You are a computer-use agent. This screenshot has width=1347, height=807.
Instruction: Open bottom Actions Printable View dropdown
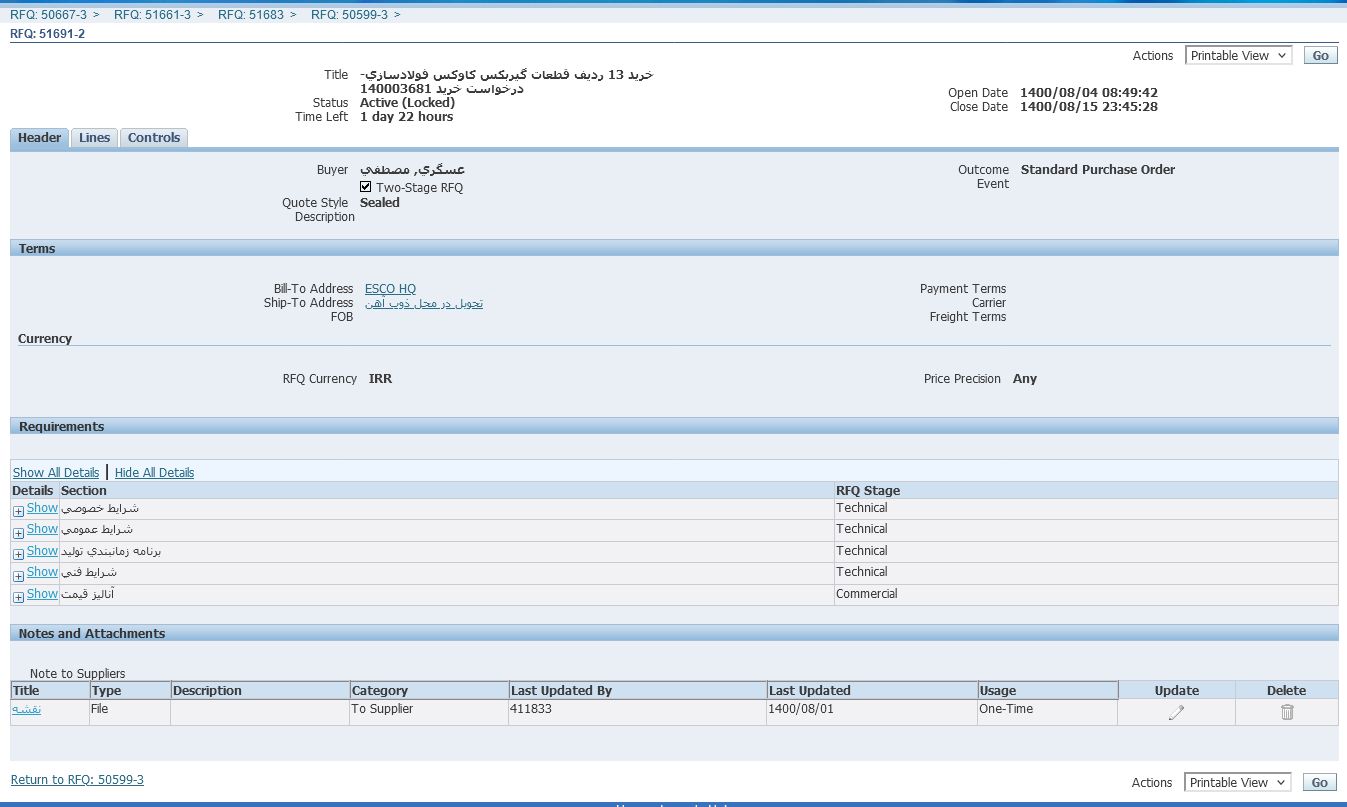(1238, 783)
